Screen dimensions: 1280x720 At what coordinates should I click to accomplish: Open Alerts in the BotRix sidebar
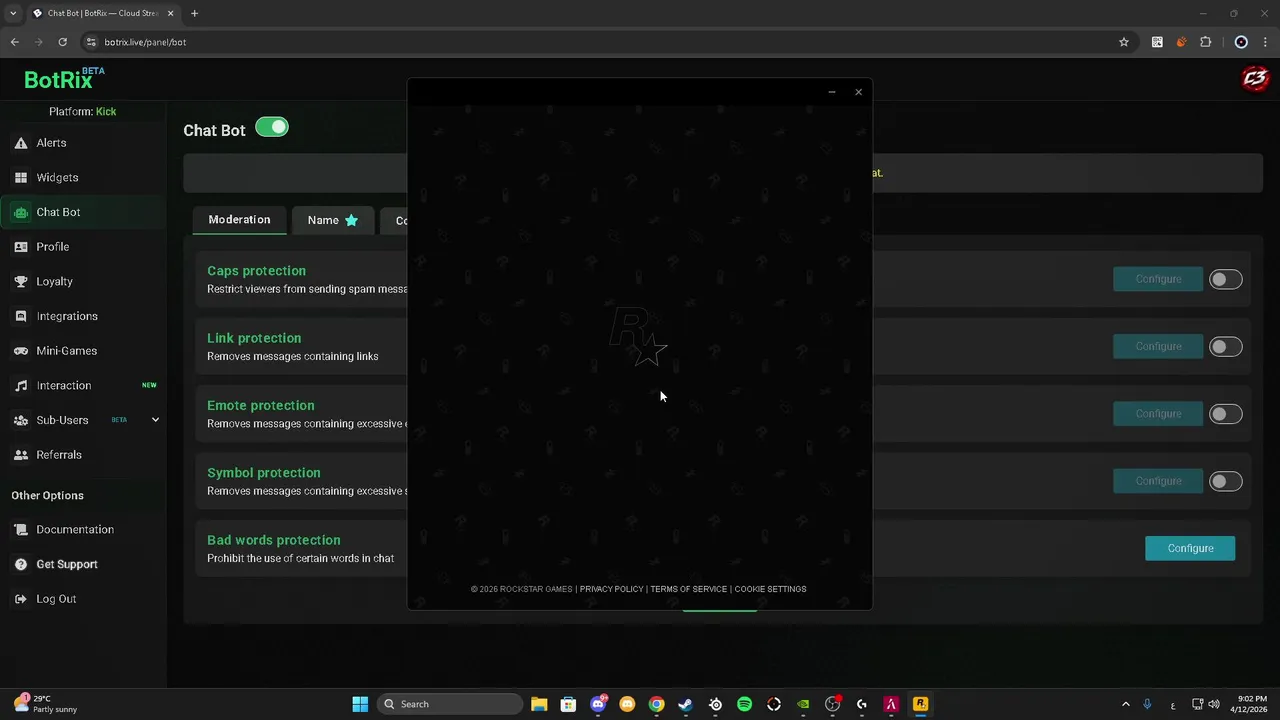click(51, 143)
